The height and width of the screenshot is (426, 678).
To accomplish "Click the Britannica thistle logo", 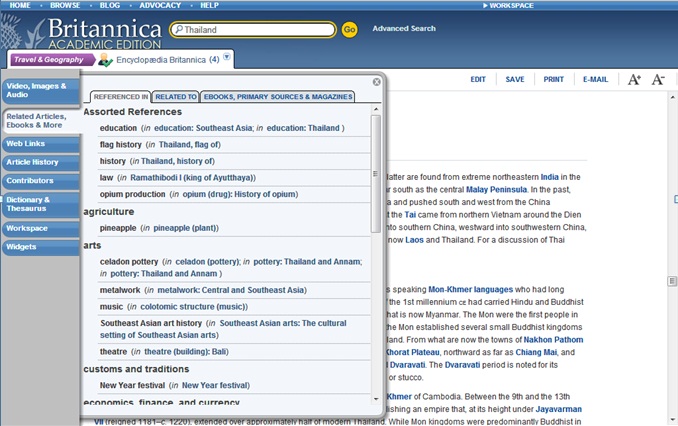I will 22,31.
